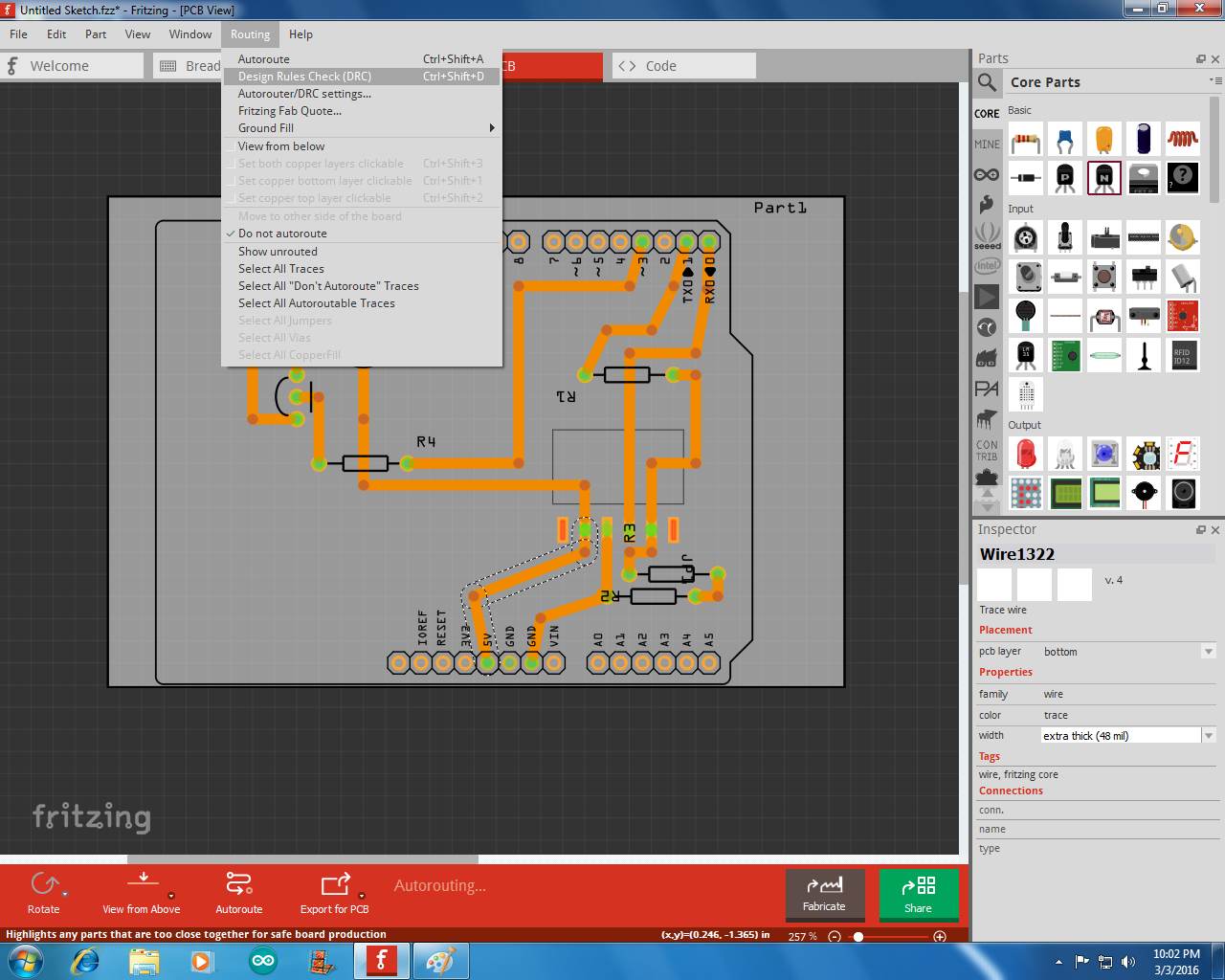Click the Rotate tool in bottom toolbar
The image size is (1225, 980).
[44, 892]
